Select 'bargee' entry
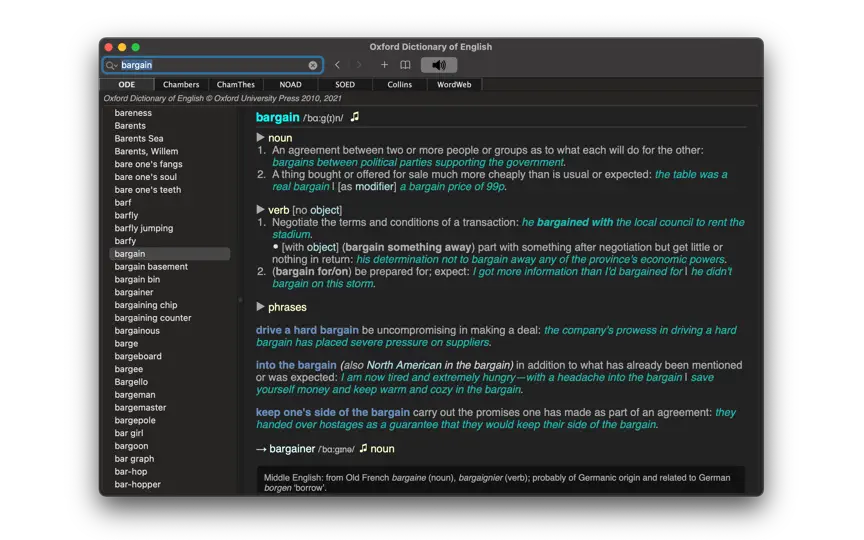Image resolution: width=864 pixels, height=540 pixels. tap(128, 369)
